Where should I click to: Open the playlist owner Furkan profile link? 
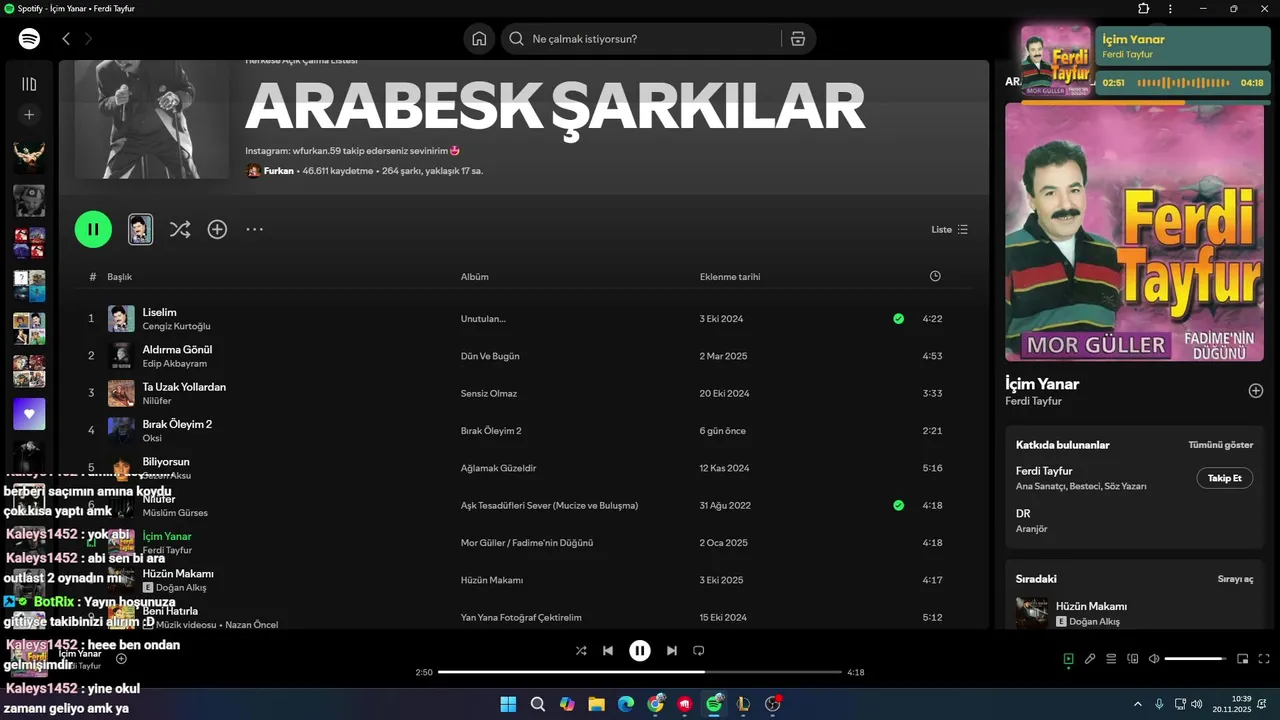point(279,171)
